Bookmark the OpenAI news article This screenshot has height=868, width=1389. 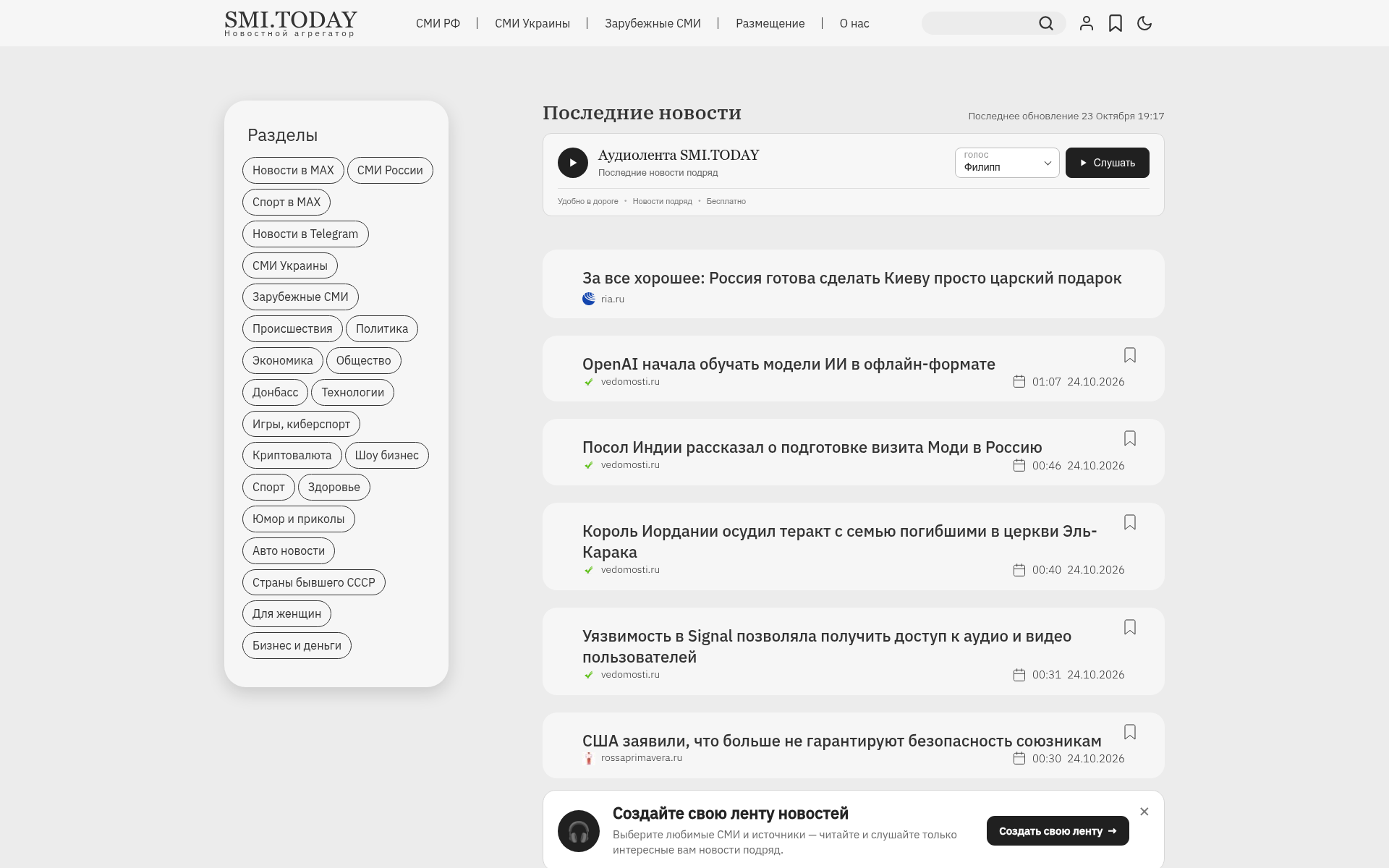click(1130, 355)
